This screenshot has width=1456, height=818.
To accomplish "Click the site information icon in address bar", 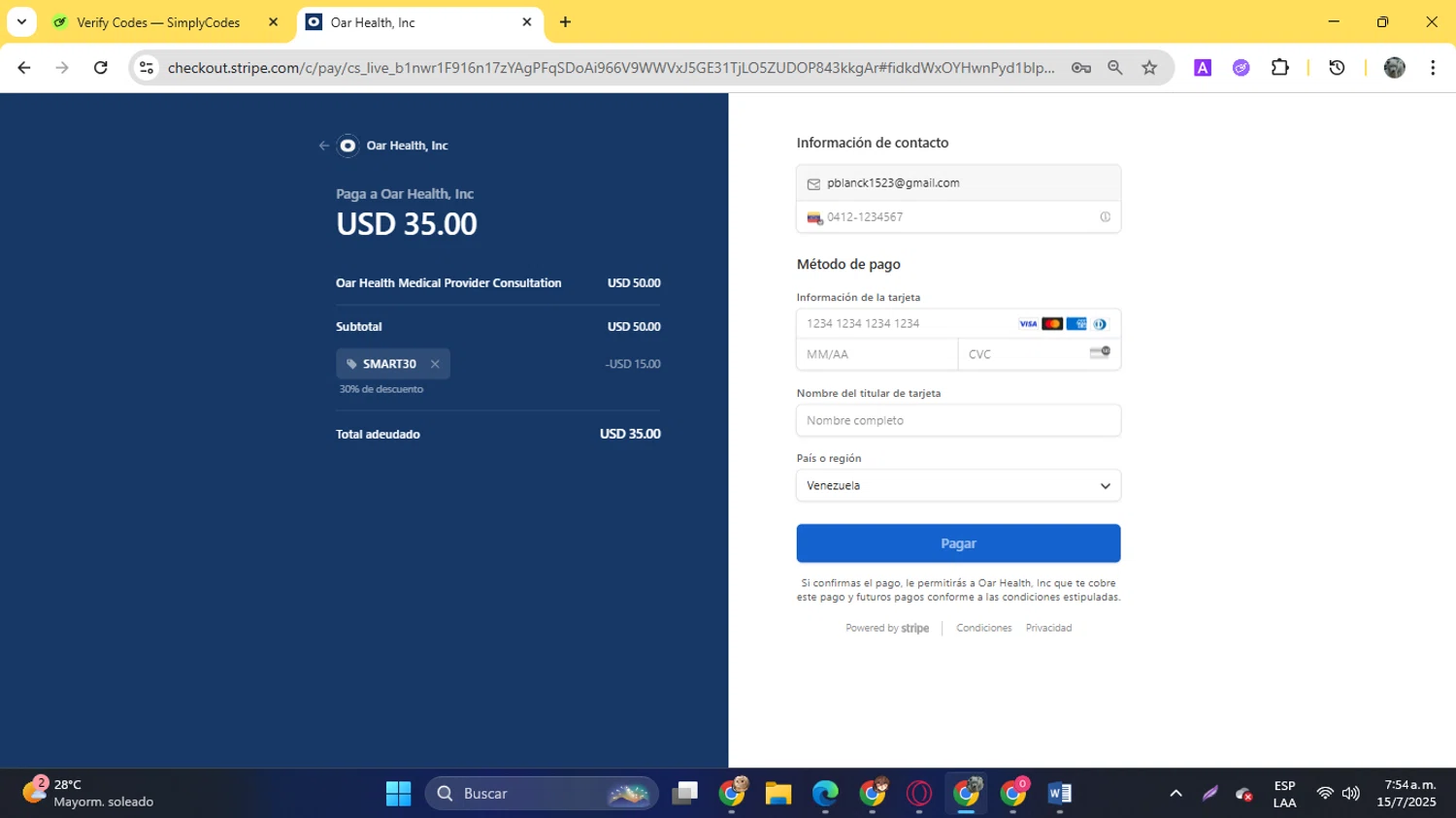I will pos(147,68).
